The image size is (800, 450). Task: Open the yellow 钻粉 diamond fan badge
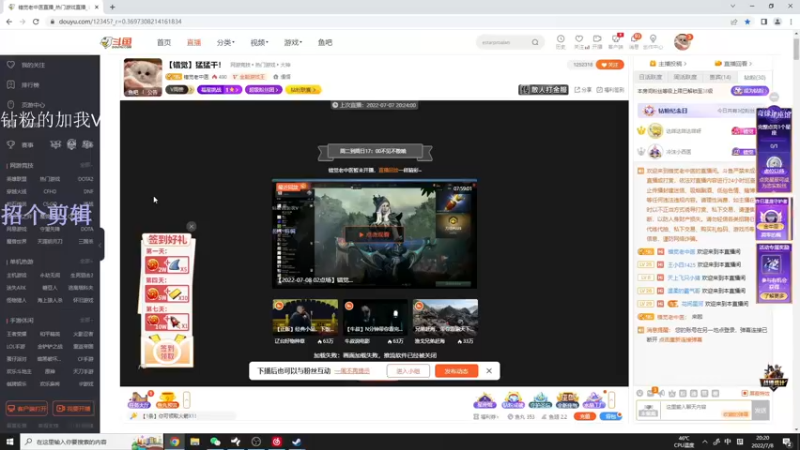point(303,90)
